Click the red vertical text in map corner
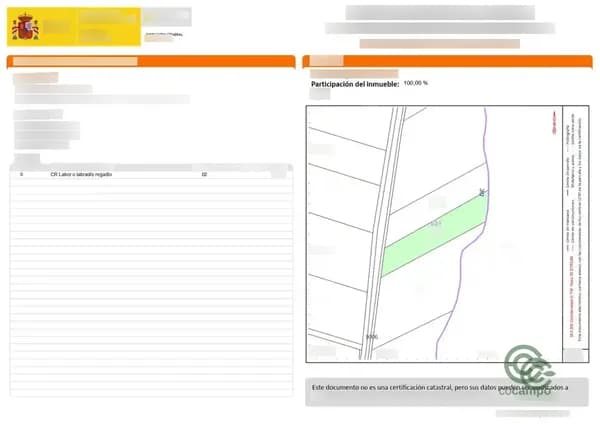 [x=554, y=122]
